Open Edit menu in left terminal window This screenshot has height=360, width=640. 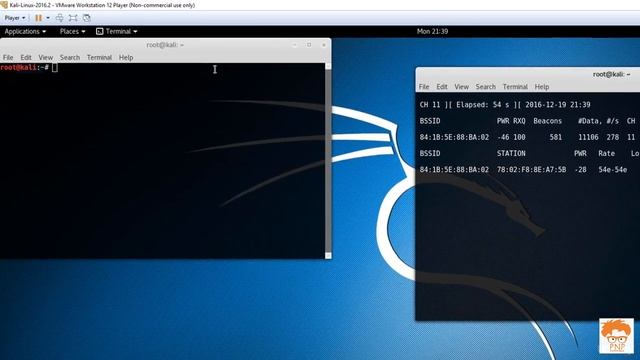(26, 58)
